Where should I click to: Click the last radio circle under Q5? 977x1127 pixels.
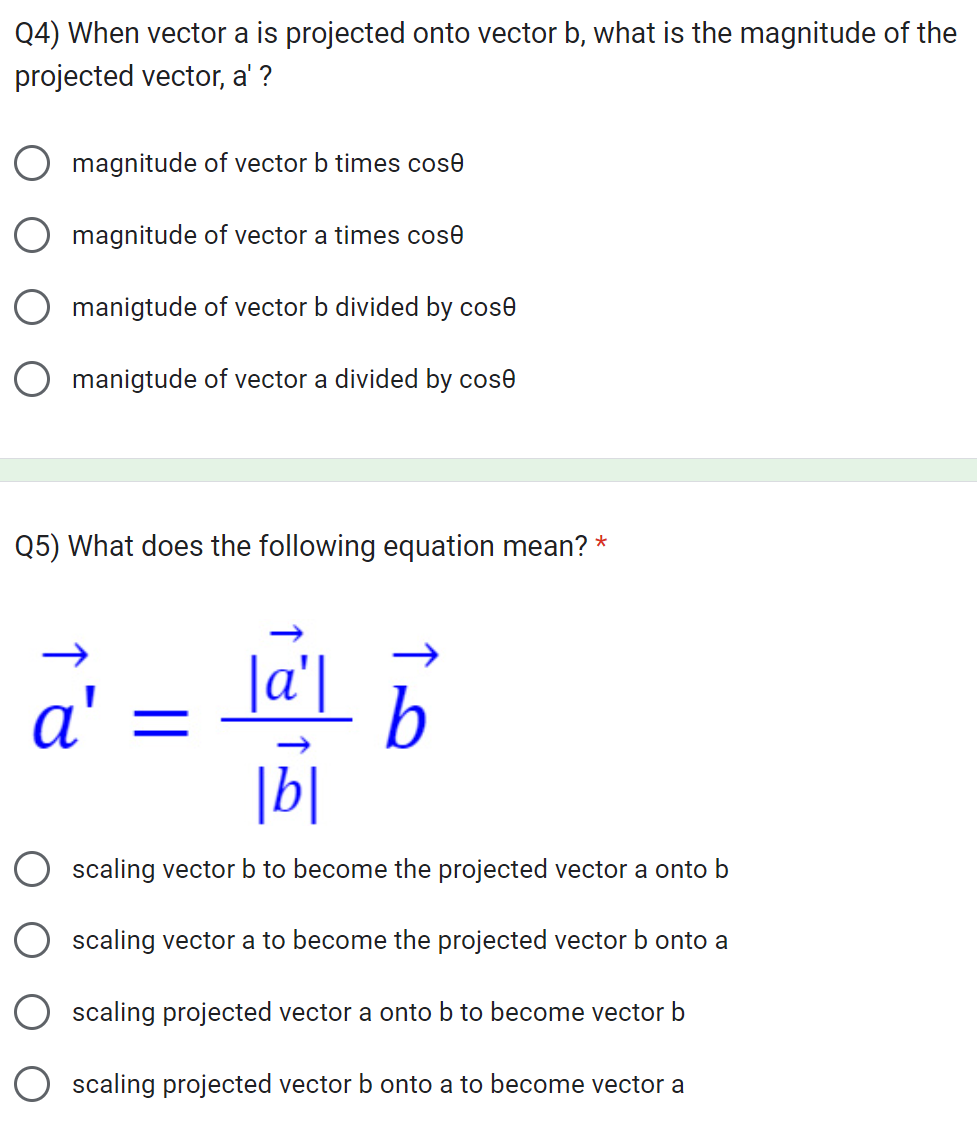pyautogui.click(x=31, y=1083)
